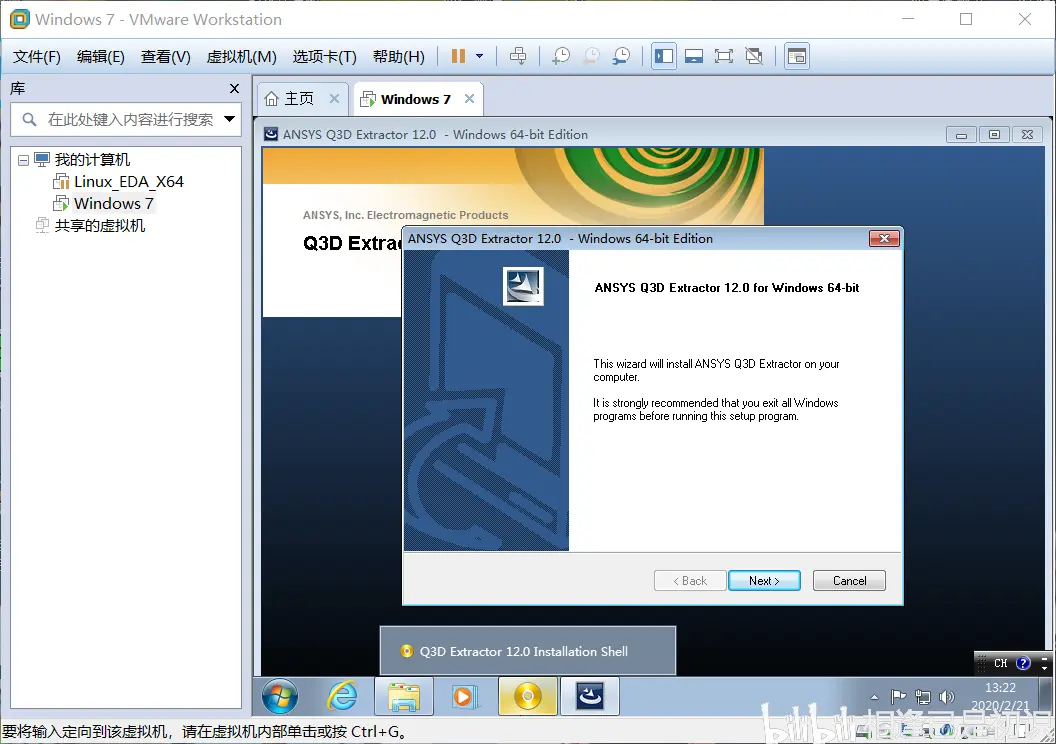The width and height of the screenshot is (1056, 744).
Task: Select 我的计算机 in the library tree
Action: point(92,160)
